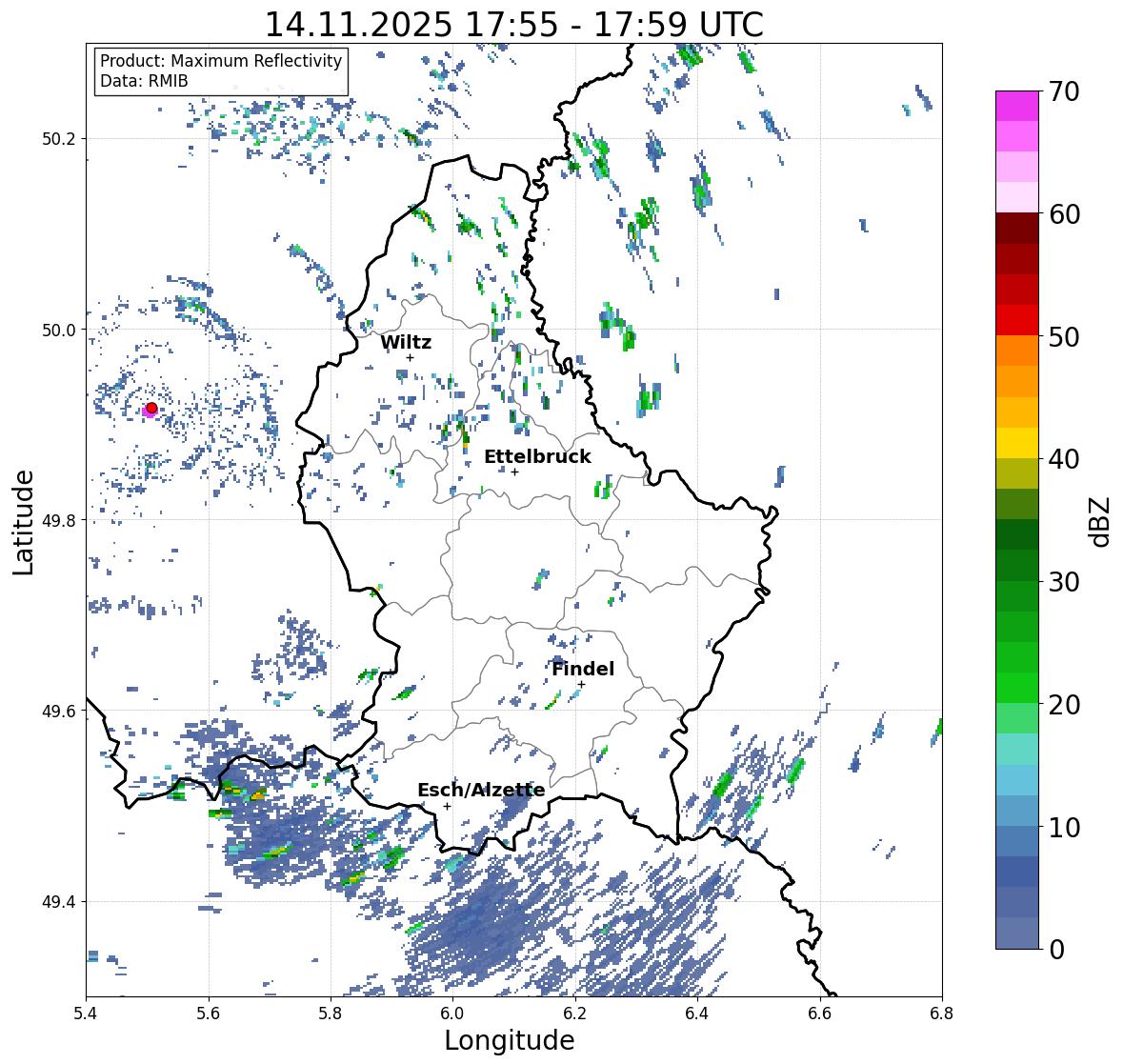Click the colorbar tick value 30
The height and width of the screenshot is (1064, 1123).
coord(1063,582)
